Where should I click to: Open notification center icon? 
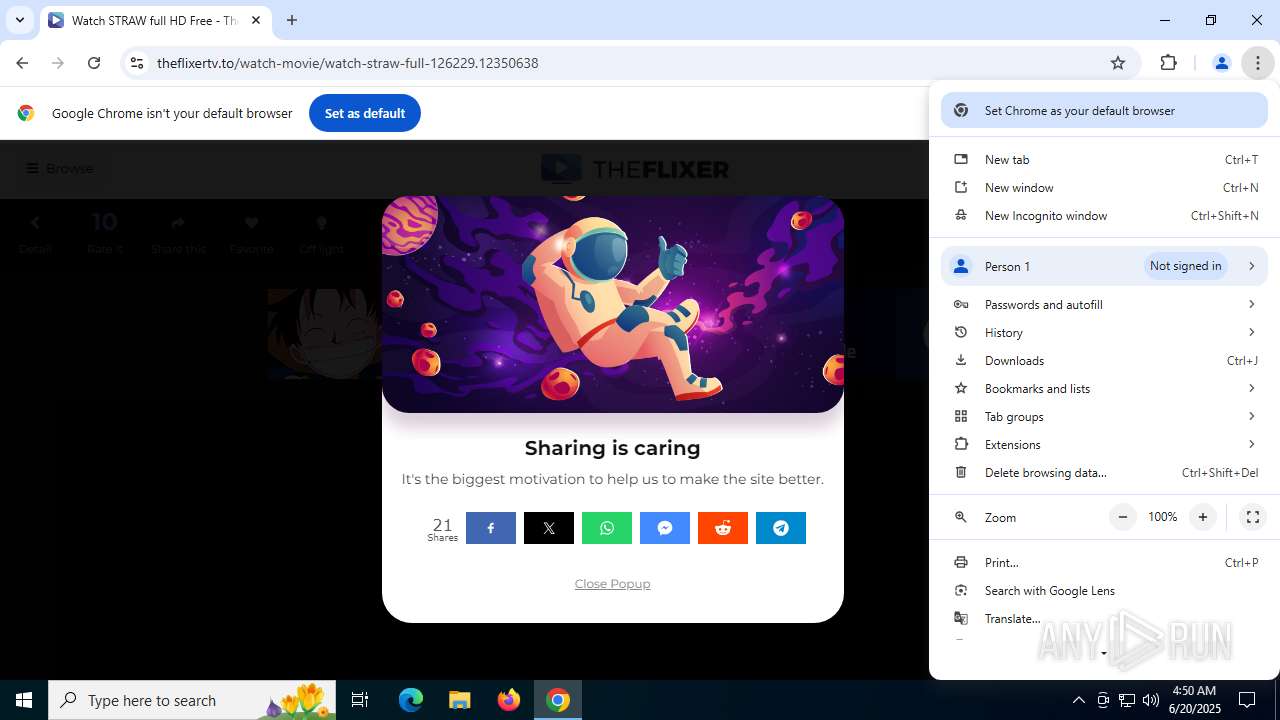tap(1247, 700)
